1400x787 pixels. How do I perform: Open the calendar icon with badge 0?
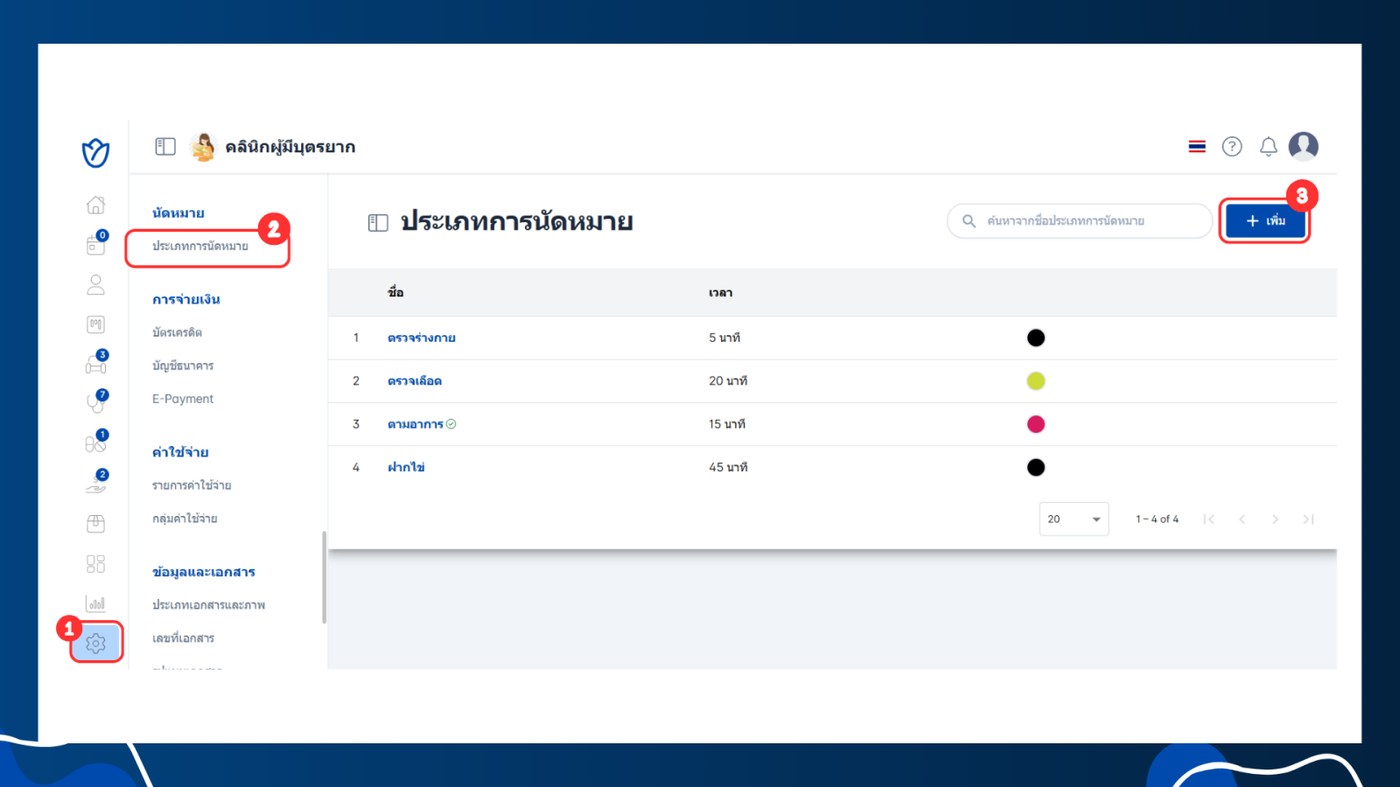96,245
